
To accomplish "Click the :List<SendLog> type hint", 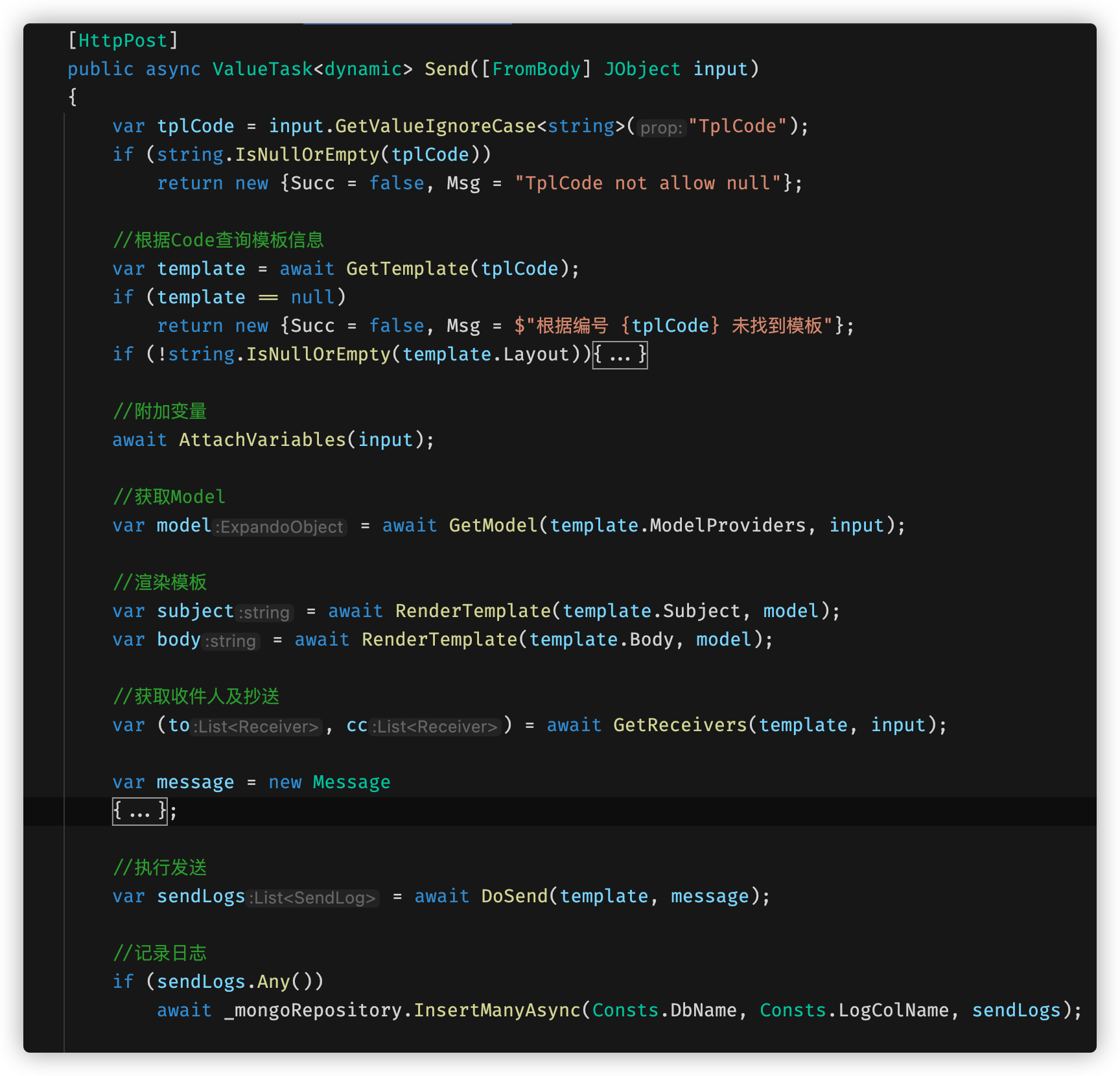I will tap(313, 898).
